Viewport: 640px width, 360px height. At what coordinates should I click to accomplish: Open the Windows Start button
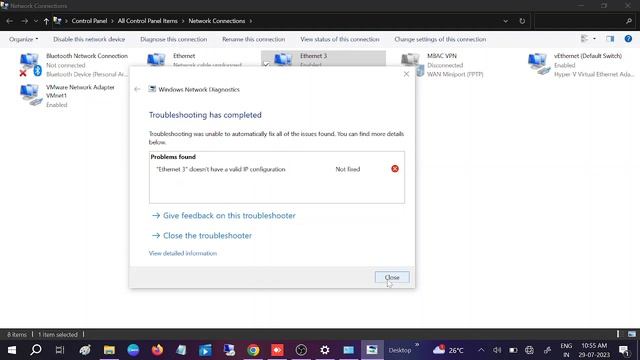(x=12, y=350)
